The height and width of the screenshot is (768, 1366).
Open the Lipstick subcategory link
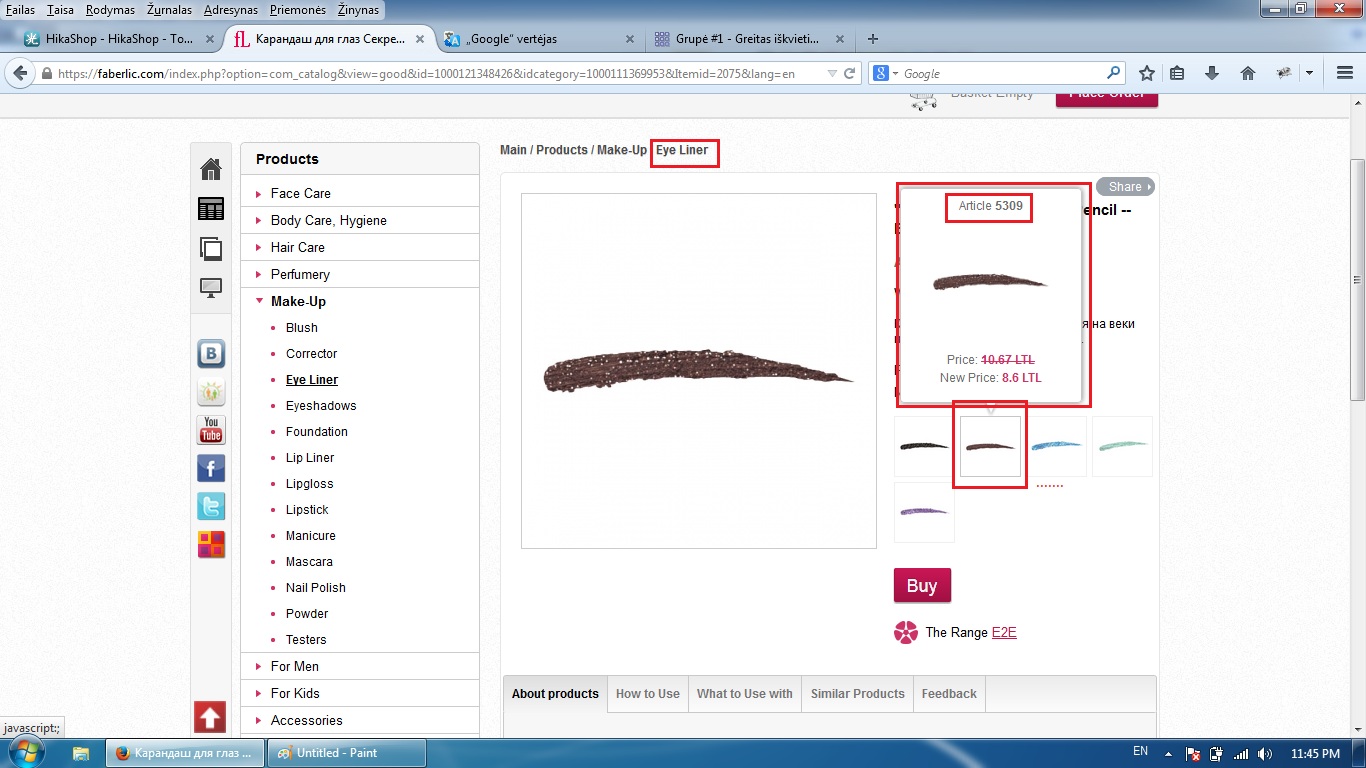(307, 510)
